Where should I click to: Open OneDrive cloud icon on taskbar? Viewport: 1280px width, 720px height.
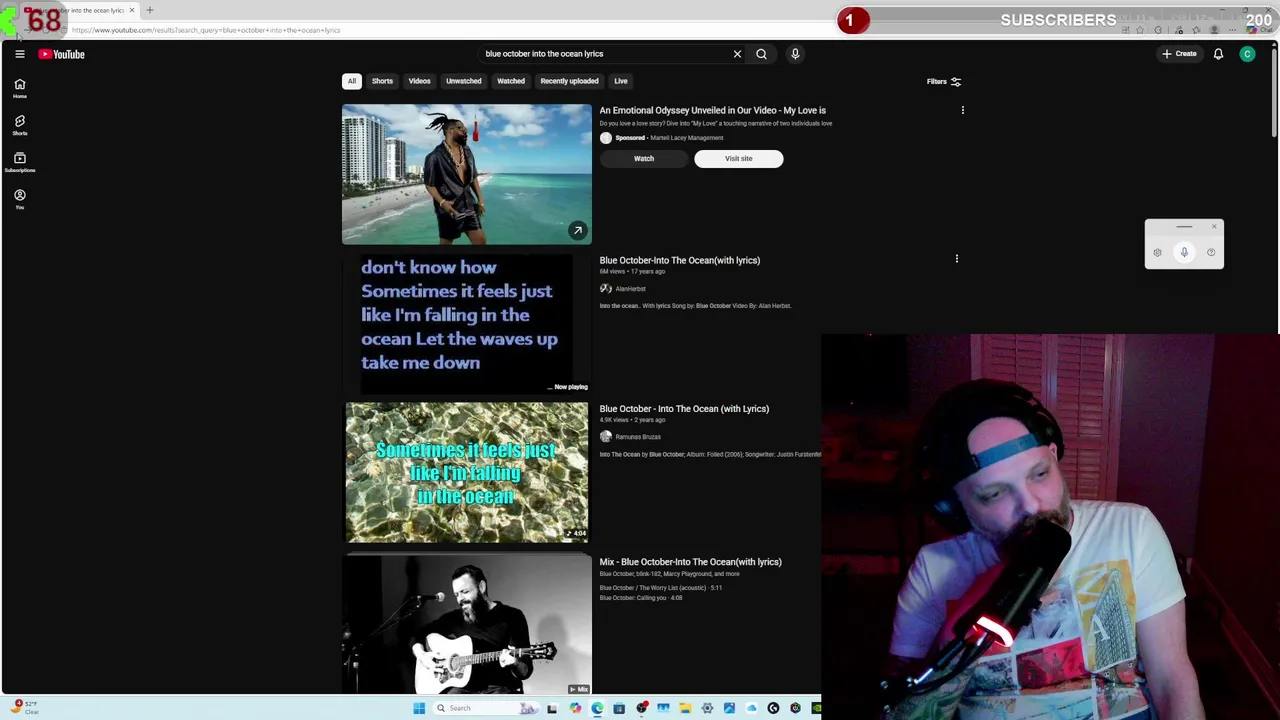tap(751, 708)
